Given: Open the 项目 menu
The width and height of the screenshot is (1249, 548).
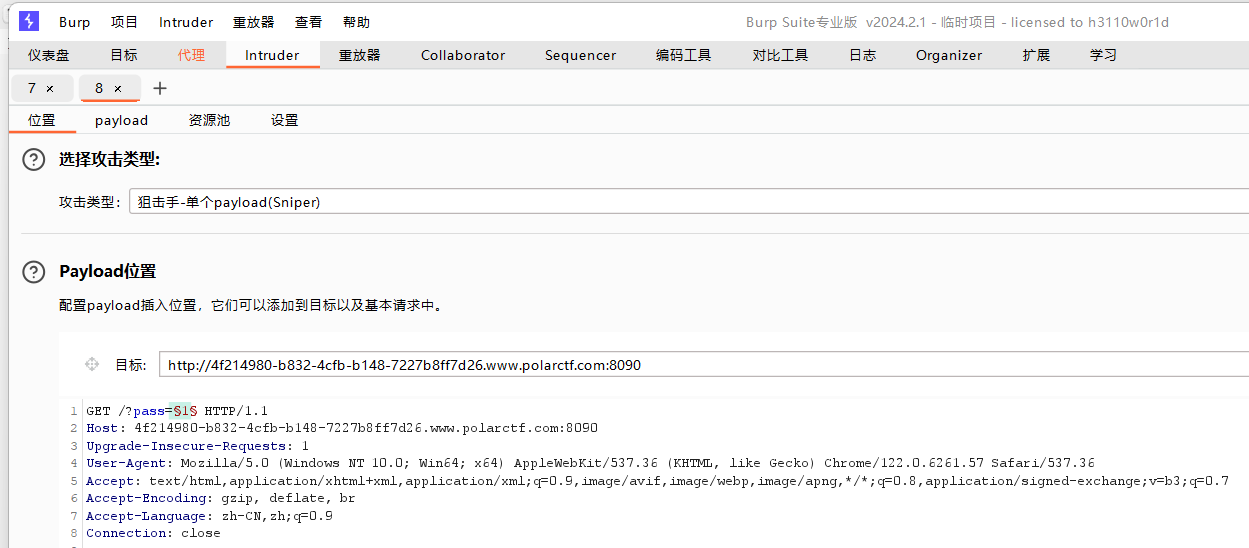Looking at the screenshot, I should click(x=125, y=22).
